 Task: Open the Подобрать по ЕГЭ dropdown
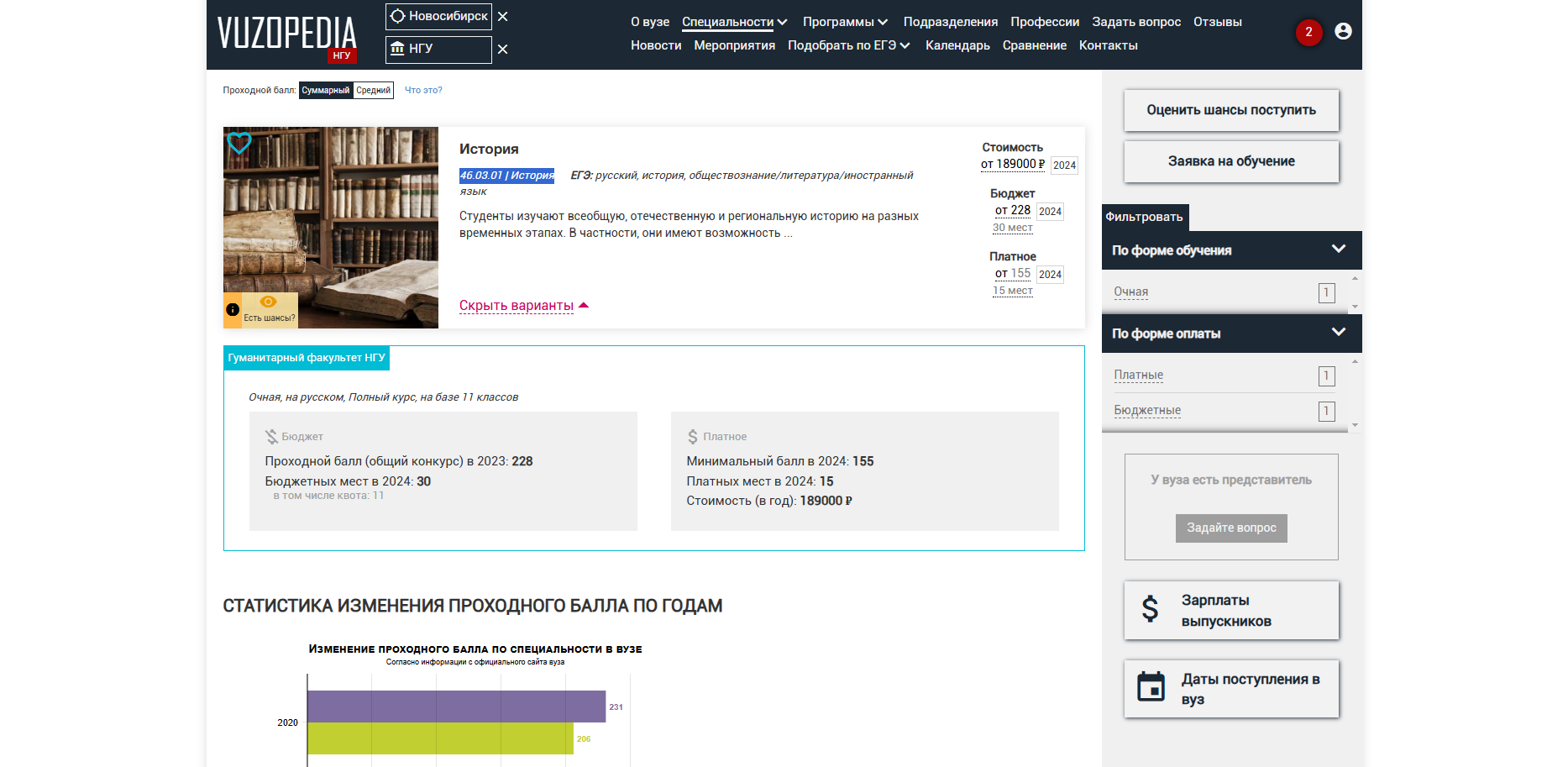849,45
